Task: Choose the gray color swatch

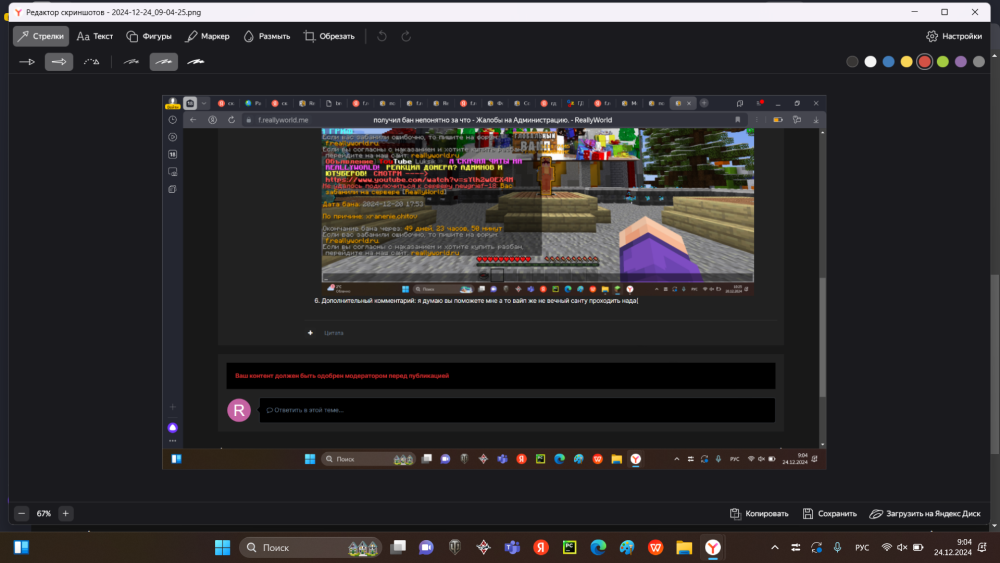Action: point(979,62)
